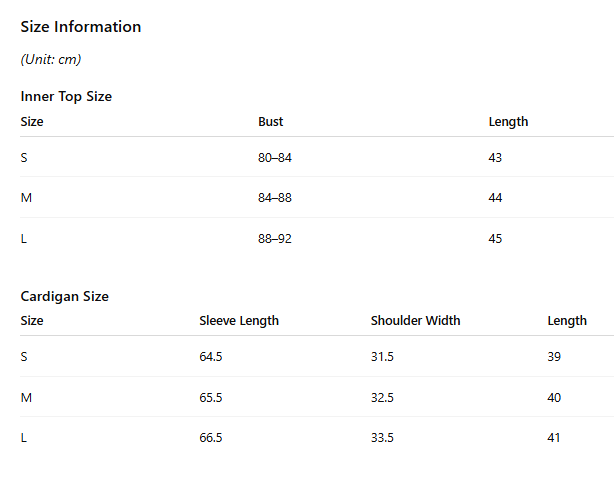Click the Inner Top Length column header
The width and height of the screenshot is (614, 484).
[x=508, y=122]
